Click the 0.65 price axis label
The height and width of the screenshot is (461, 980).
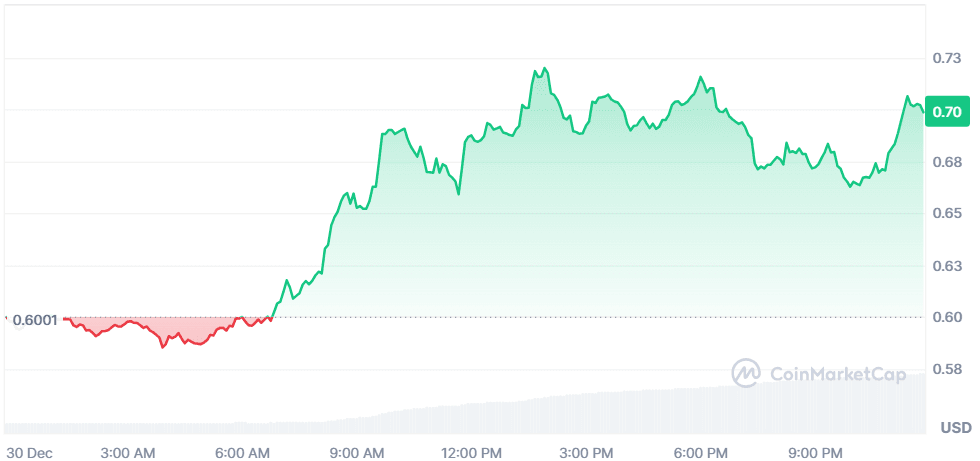coord(946,214)
